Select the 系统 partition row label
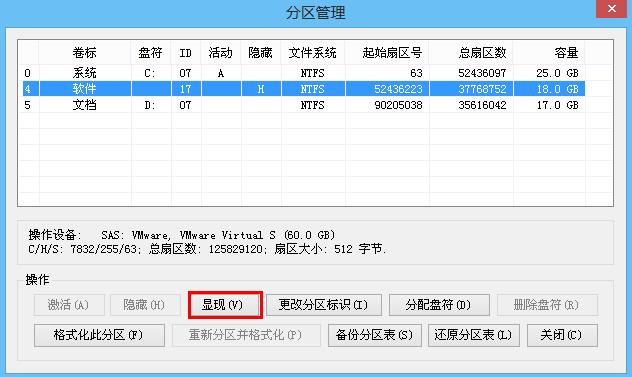 click(x=85, y=73)
